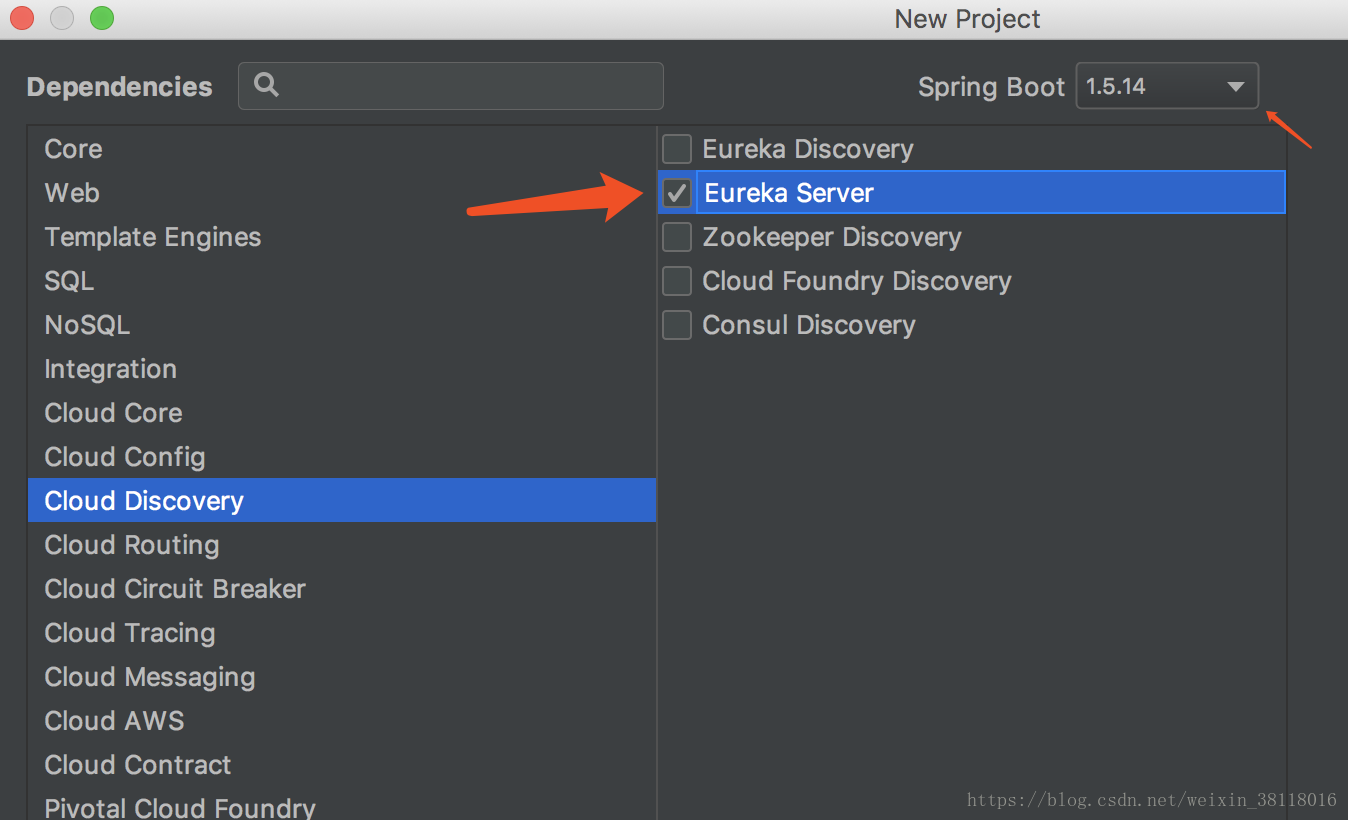This screenshot has height=820, width=1348.
Task: Check the Cloud Foundry Discovery option
Action: click(677, 281)
